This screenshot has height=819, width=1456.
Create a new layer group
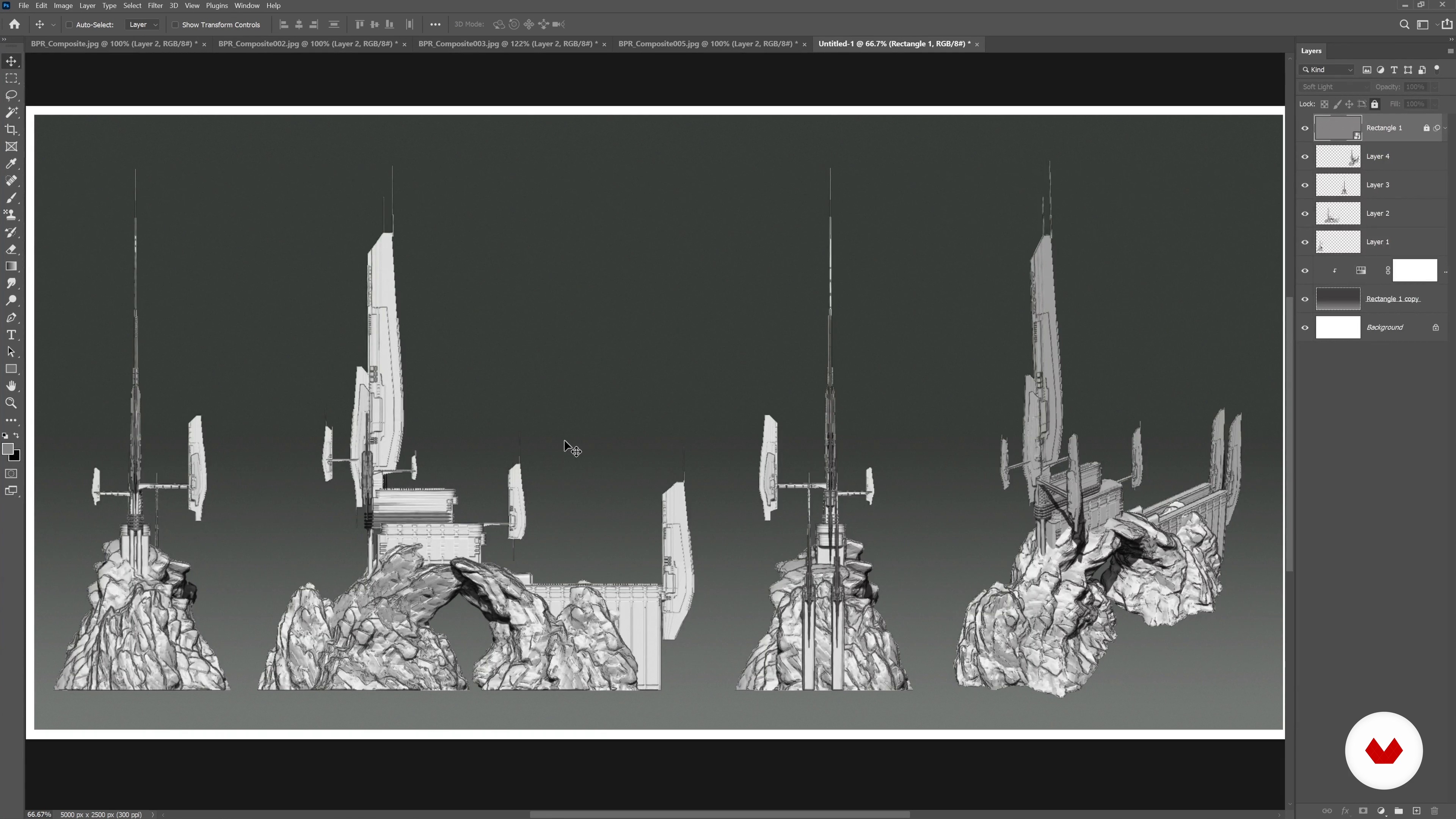coord(1398,811)
